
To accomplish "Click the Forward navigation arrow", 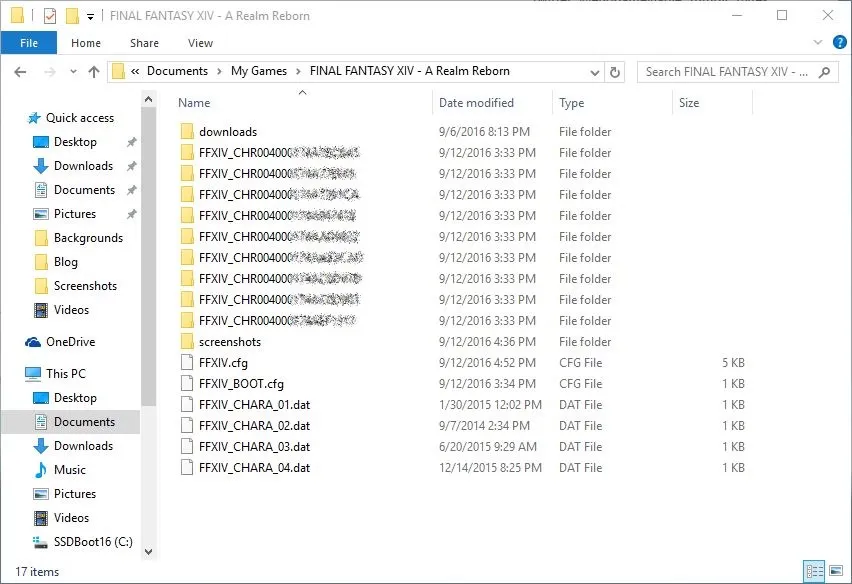I will pos(49,72).
